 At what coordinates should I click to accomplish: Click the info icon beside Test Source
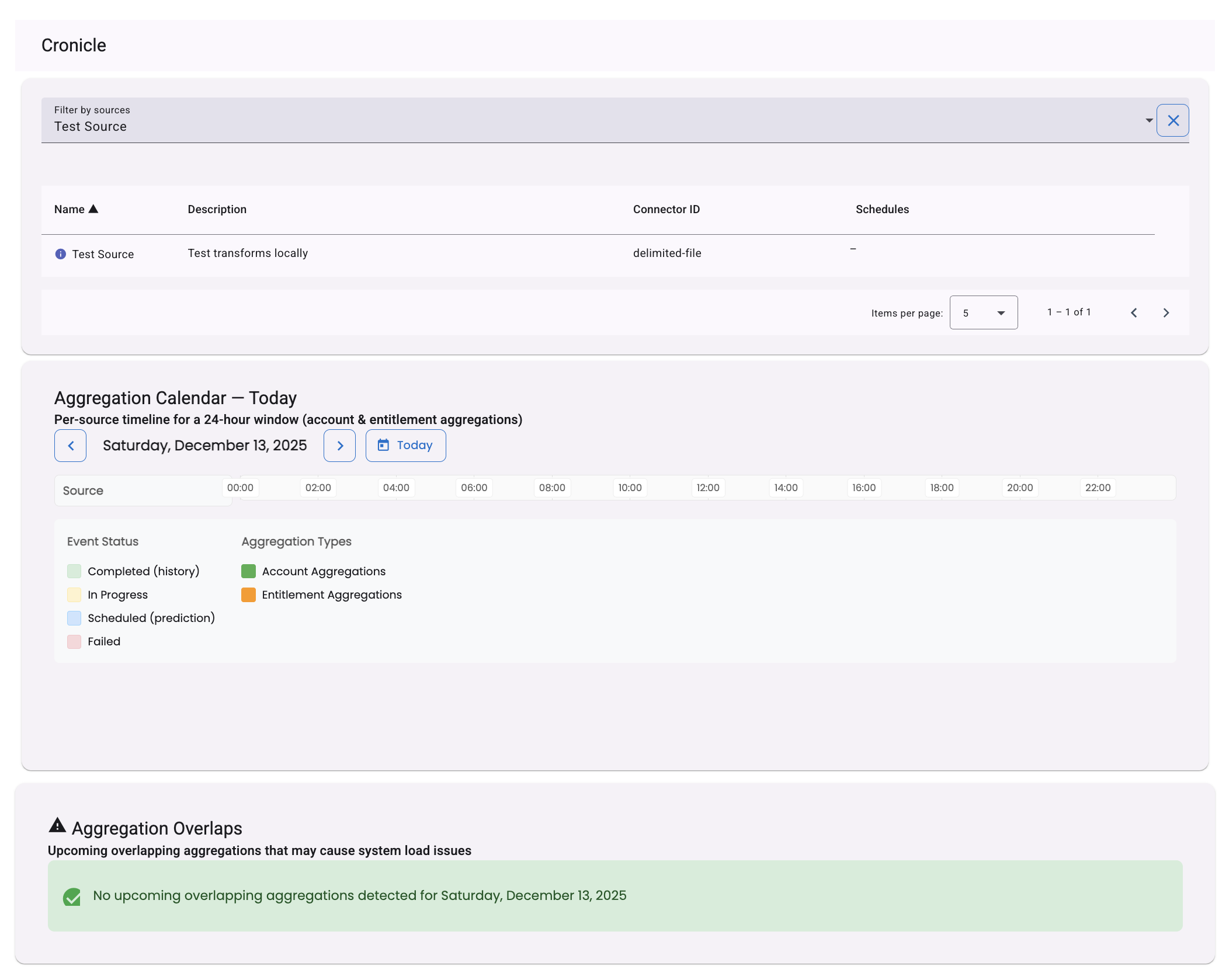[60, 254]
